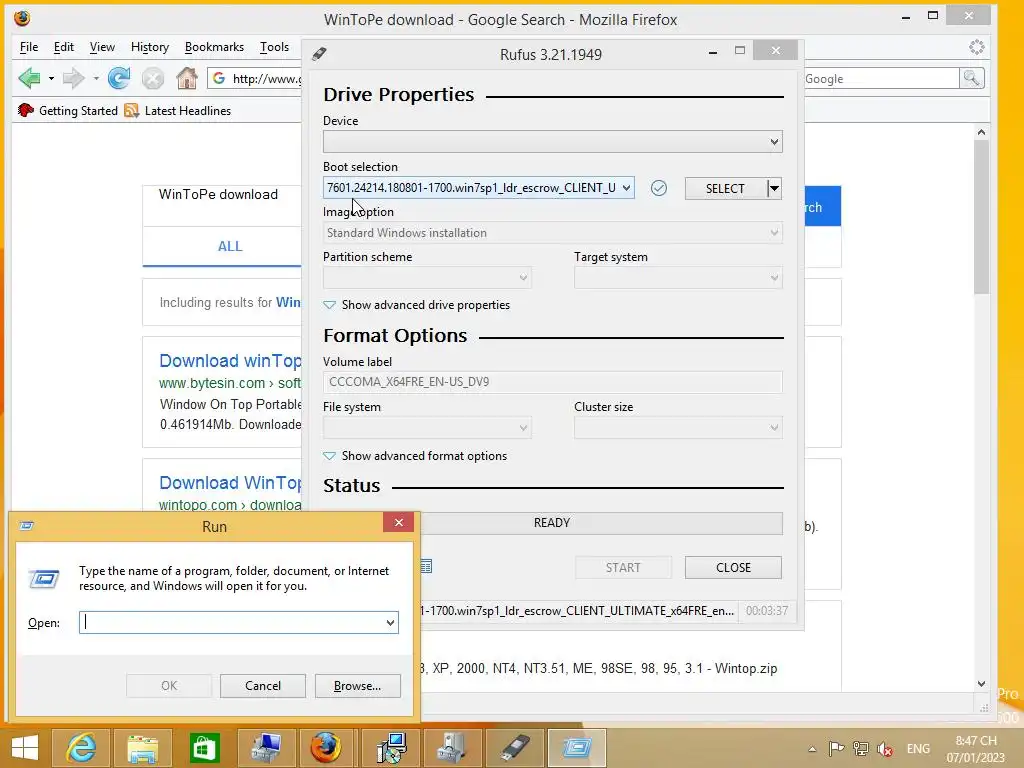The image size is (1024, 768).
Task: Click the Action Center flag tray icon
Action: tap(836, 748)
